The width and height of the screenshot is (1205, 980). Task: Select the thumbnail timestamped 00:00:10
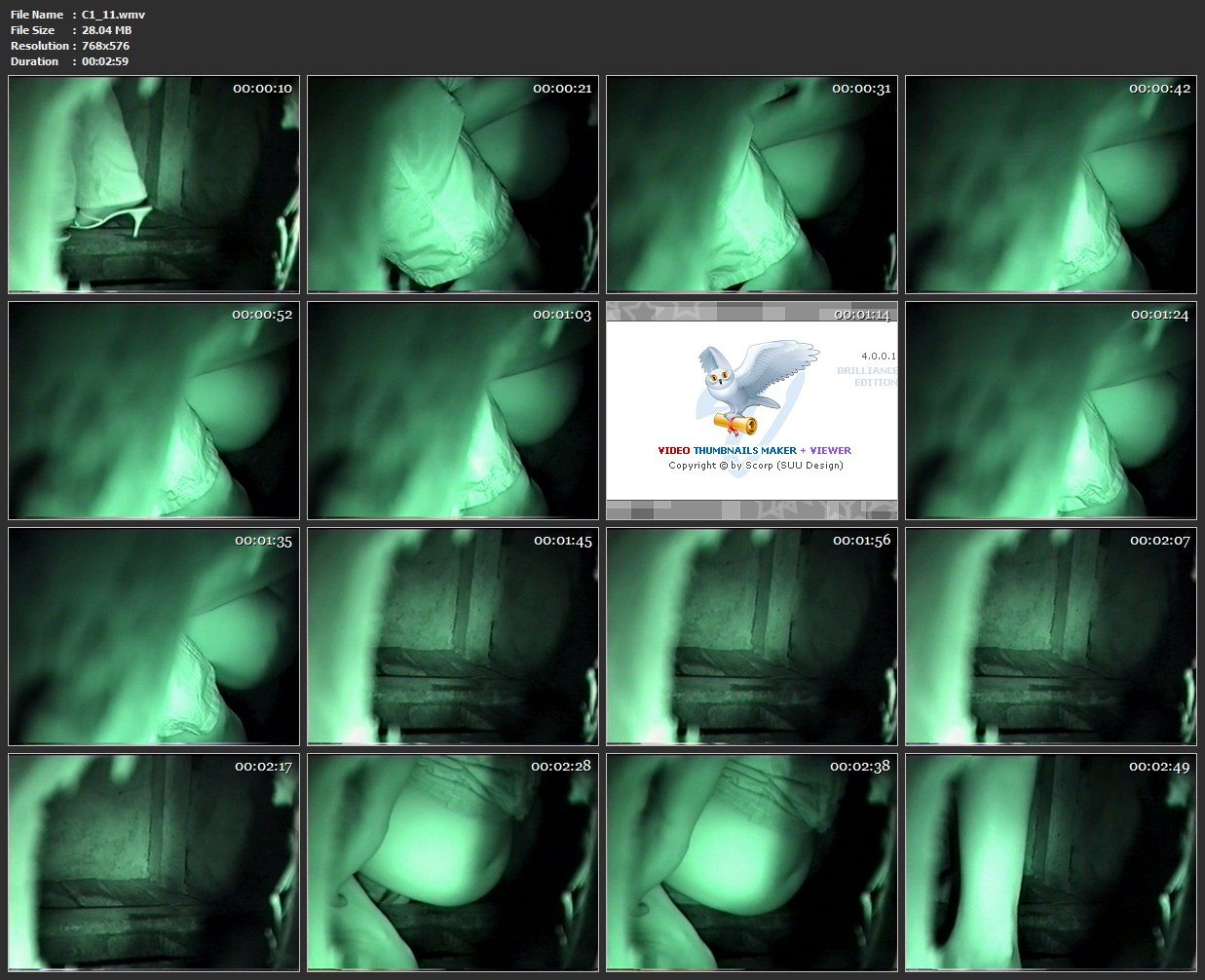[x=154, y=184]
